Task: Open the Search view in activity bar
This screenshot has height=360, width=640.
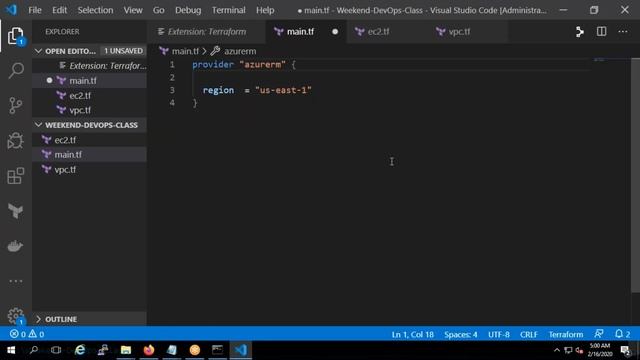Action: pos(16,71)
